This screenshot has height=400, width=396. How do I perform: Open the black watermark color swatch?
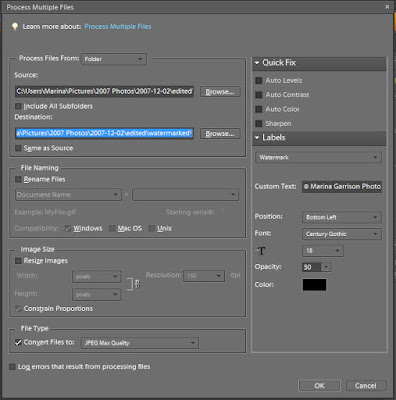pos(314,285)
